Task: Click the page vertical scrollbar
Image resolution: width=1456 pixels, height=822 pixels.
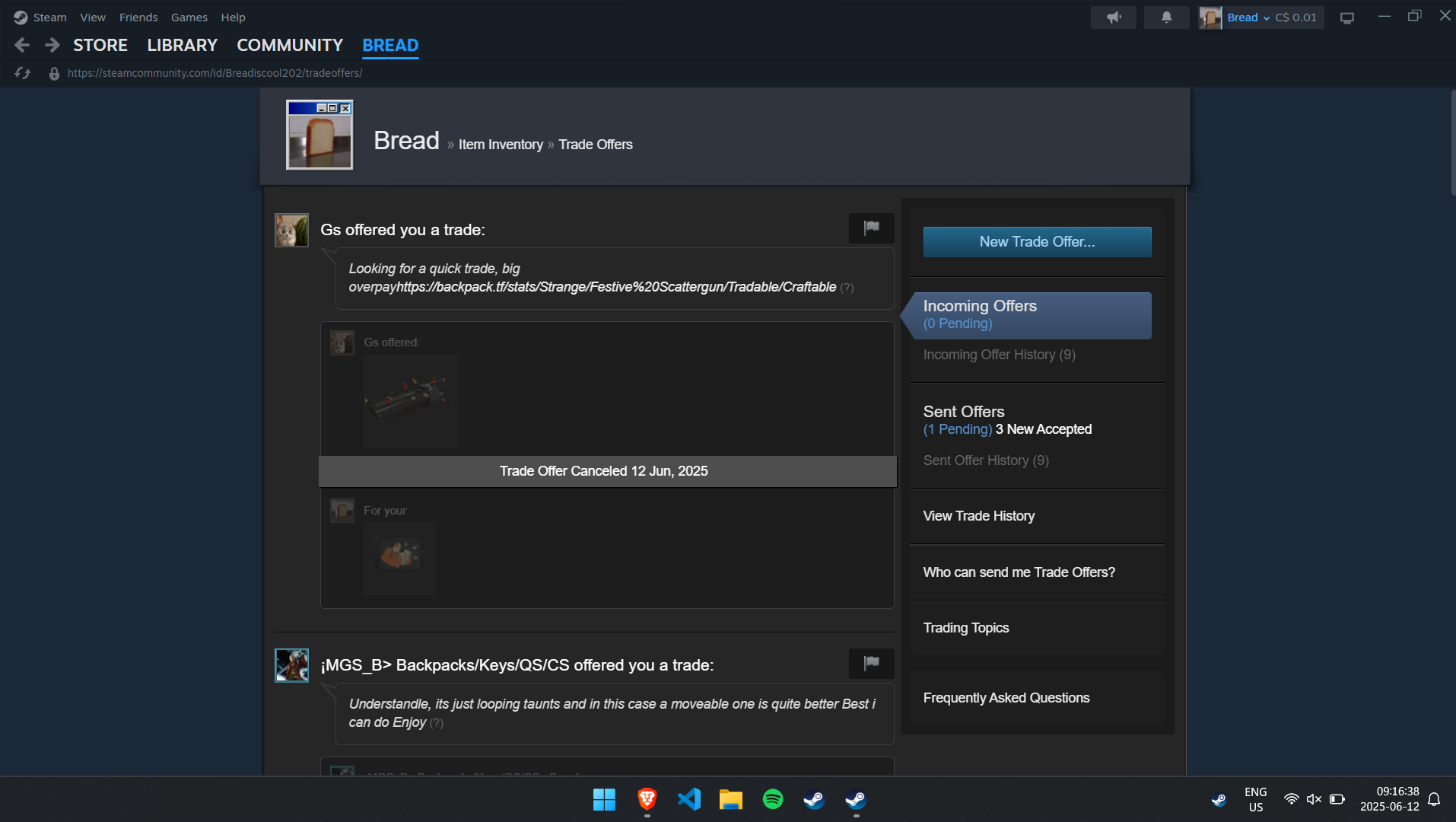Action: (x=1453, y=143)
